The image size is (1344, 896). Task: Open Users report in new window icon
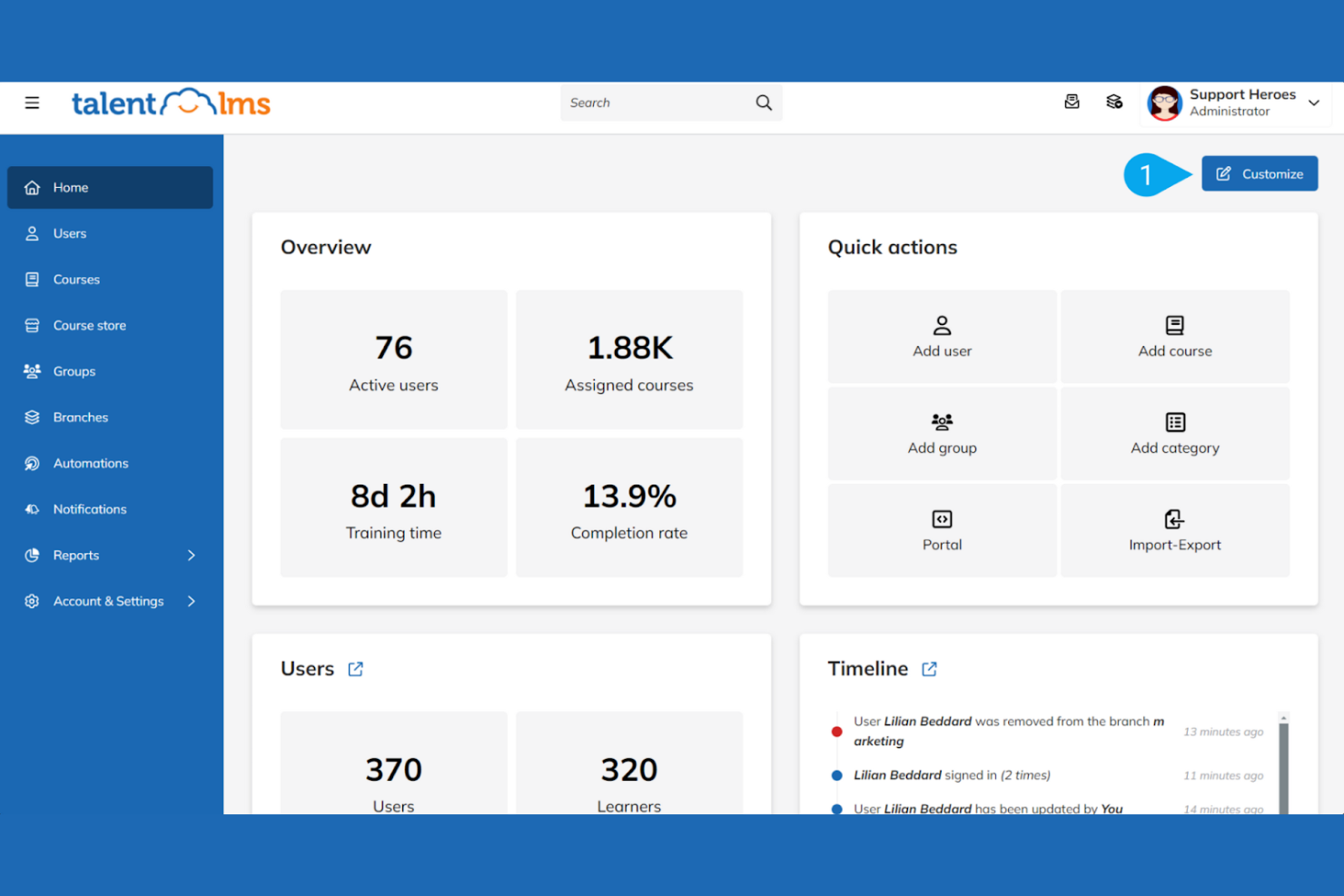pyautogui.click(x=355, y=668)
